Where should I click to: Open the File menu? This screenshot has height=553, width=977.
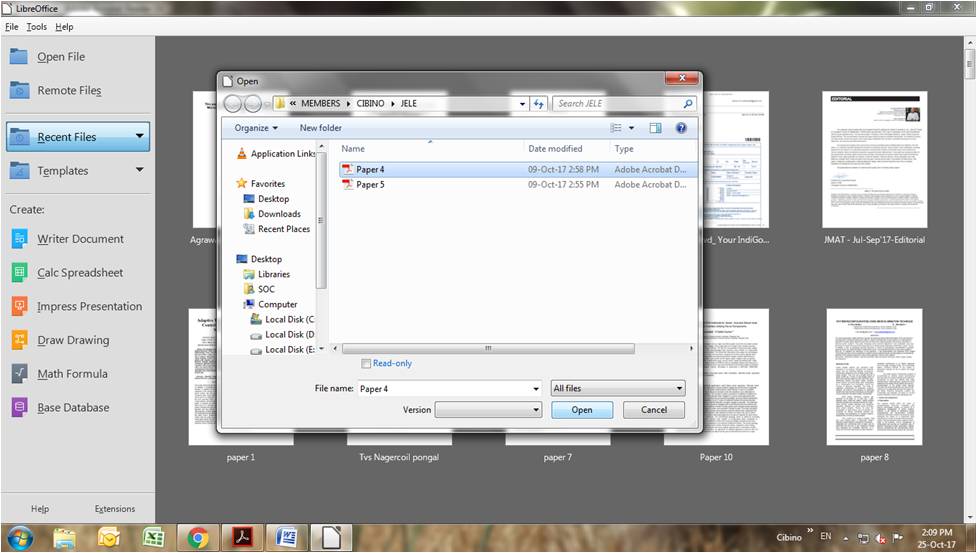coord(11,27)
